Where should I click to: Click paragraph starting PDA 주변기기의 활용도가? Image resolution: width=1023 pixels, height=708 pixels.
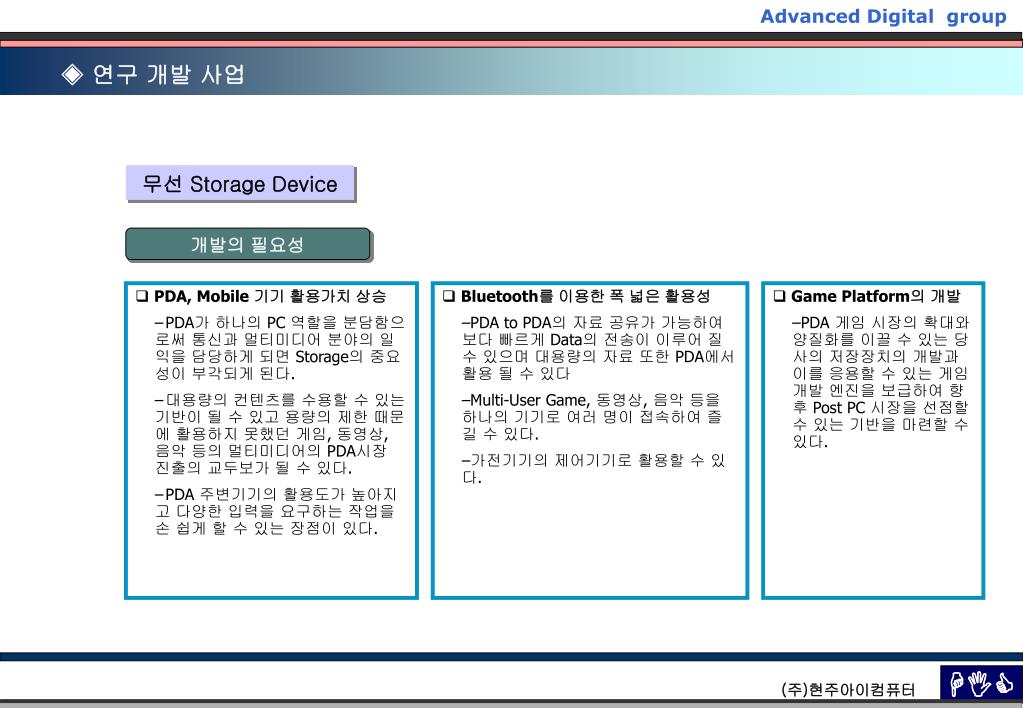click(x=275, y=512)
